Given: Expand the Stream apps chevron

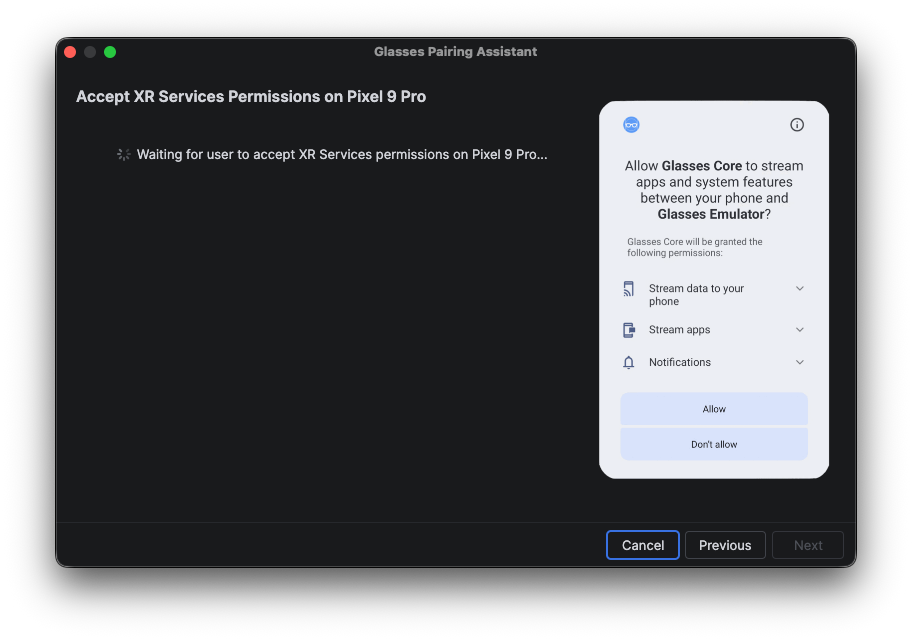Looking at the screenshot, I should [800, 330].
